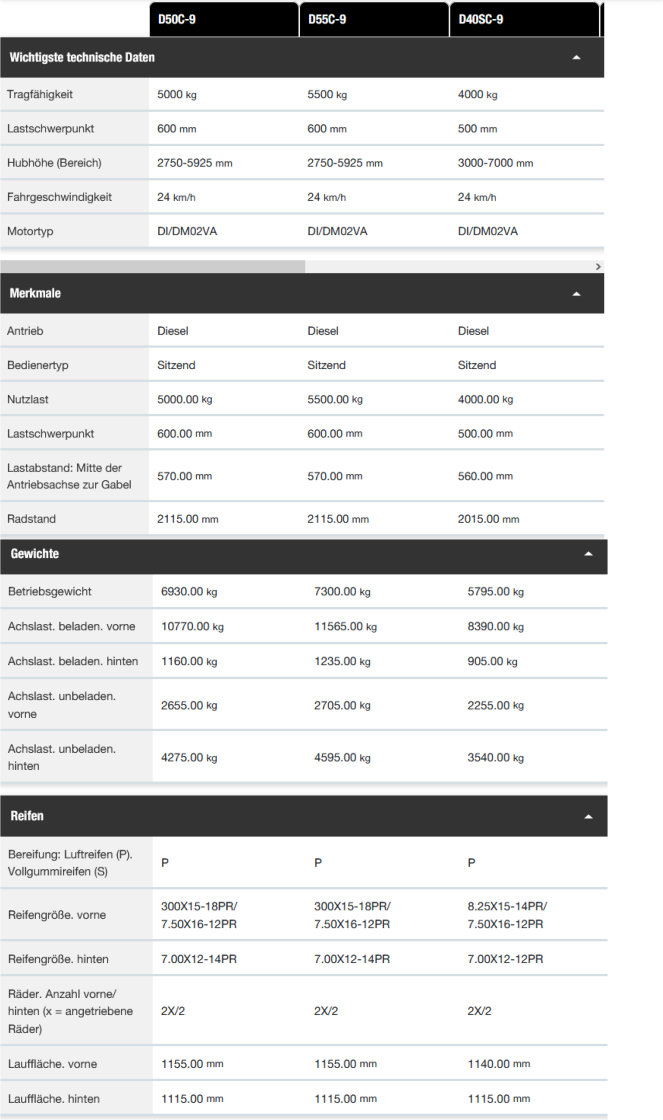Click the horizontal scrollbar right arrow
Image resolution: width=663 pixels, height=1120 pixels.
(x=598, y=266)
